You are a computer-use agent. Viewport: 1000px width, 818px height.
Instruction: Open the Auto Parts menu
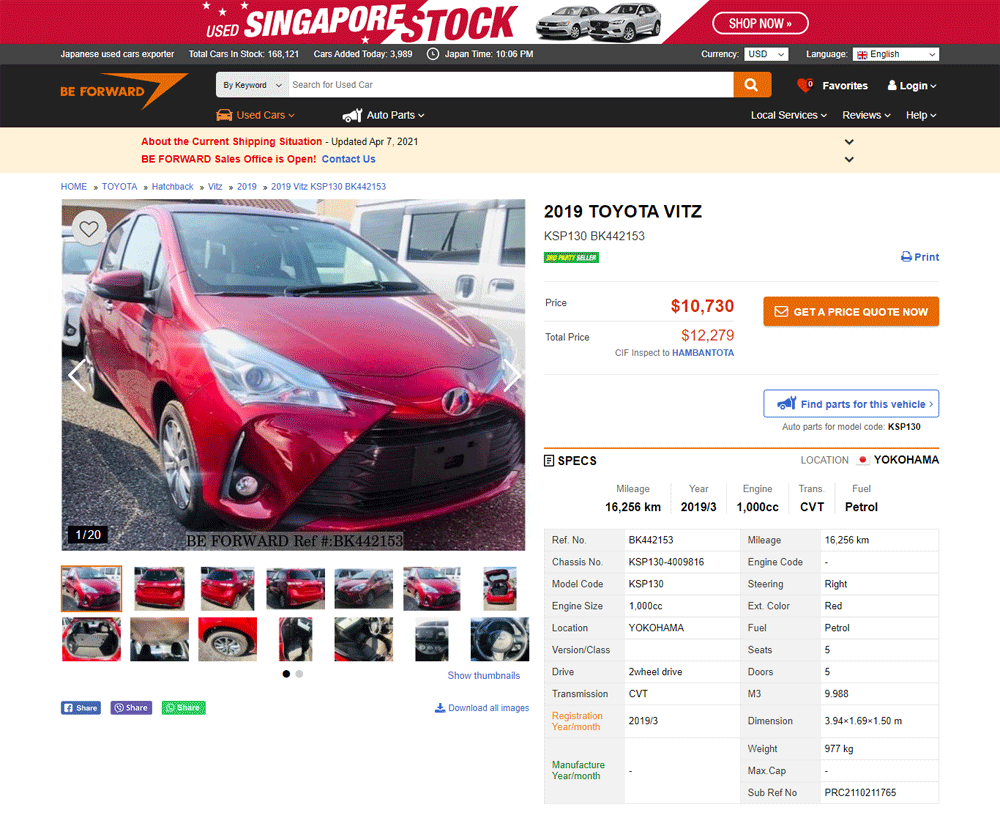click(383, 115)
